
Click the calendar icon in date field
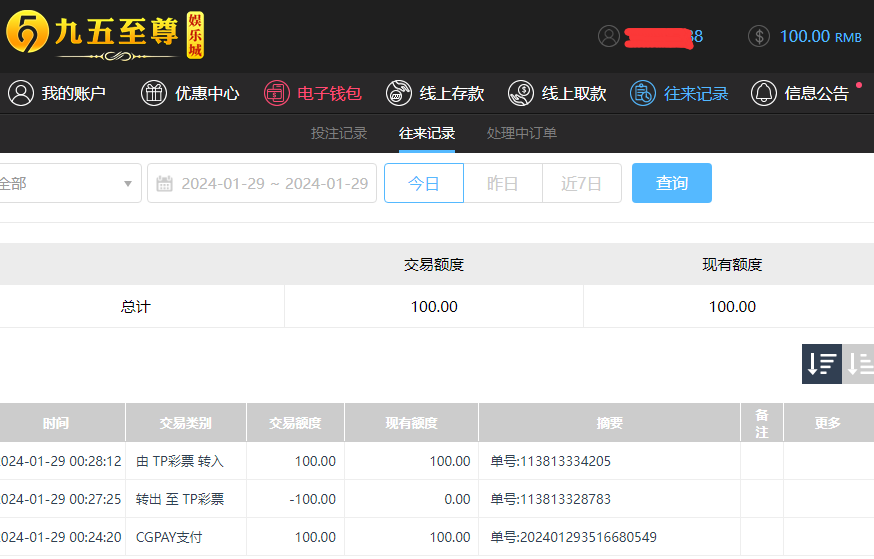(164, 183)
